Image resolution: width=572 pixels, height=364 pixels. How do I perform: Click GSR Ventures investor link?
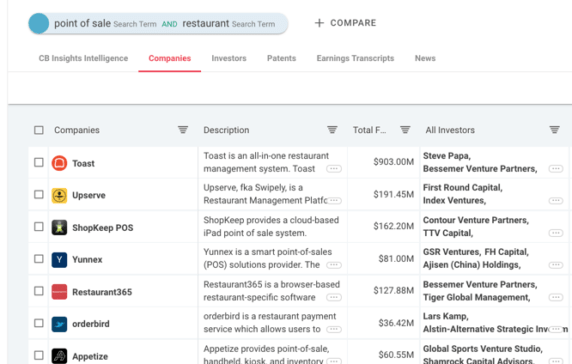[x=452, y=252]
